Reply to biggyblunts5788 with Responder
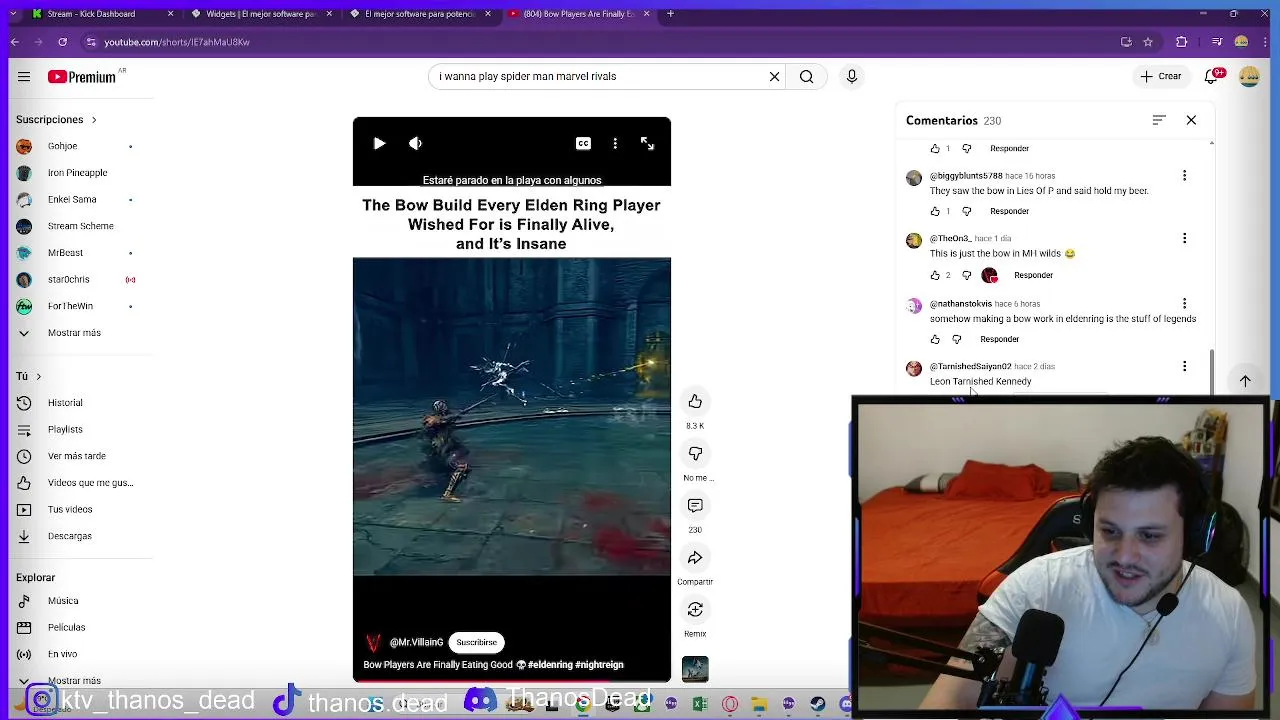The height and width of the screenshot is (720, 1280). [1009, 211]
